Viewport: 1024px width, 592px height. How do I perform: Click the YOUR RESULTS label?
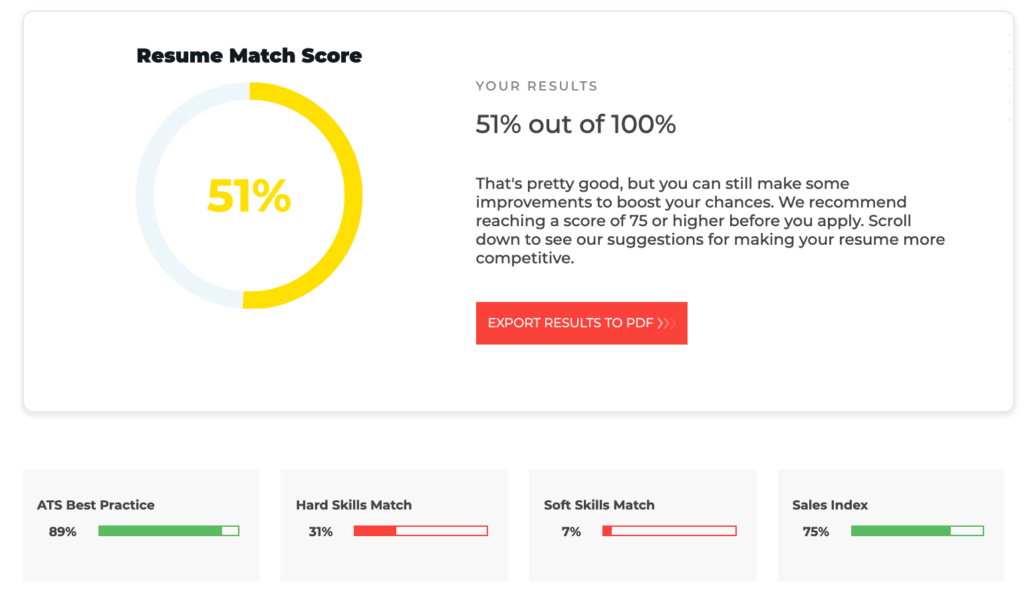pyautogui.click(x=536, y=87)
